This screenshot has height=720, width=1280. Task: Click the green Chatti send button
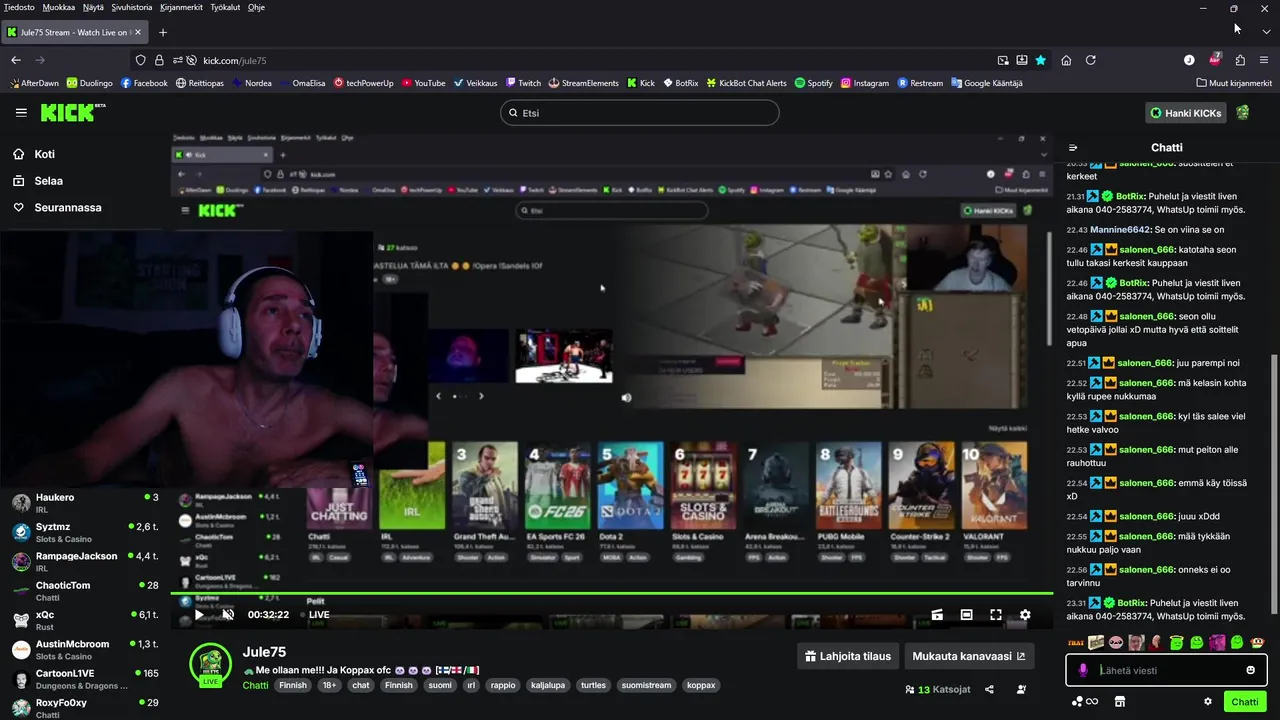pyautogui.click(x=1245, y=702)
